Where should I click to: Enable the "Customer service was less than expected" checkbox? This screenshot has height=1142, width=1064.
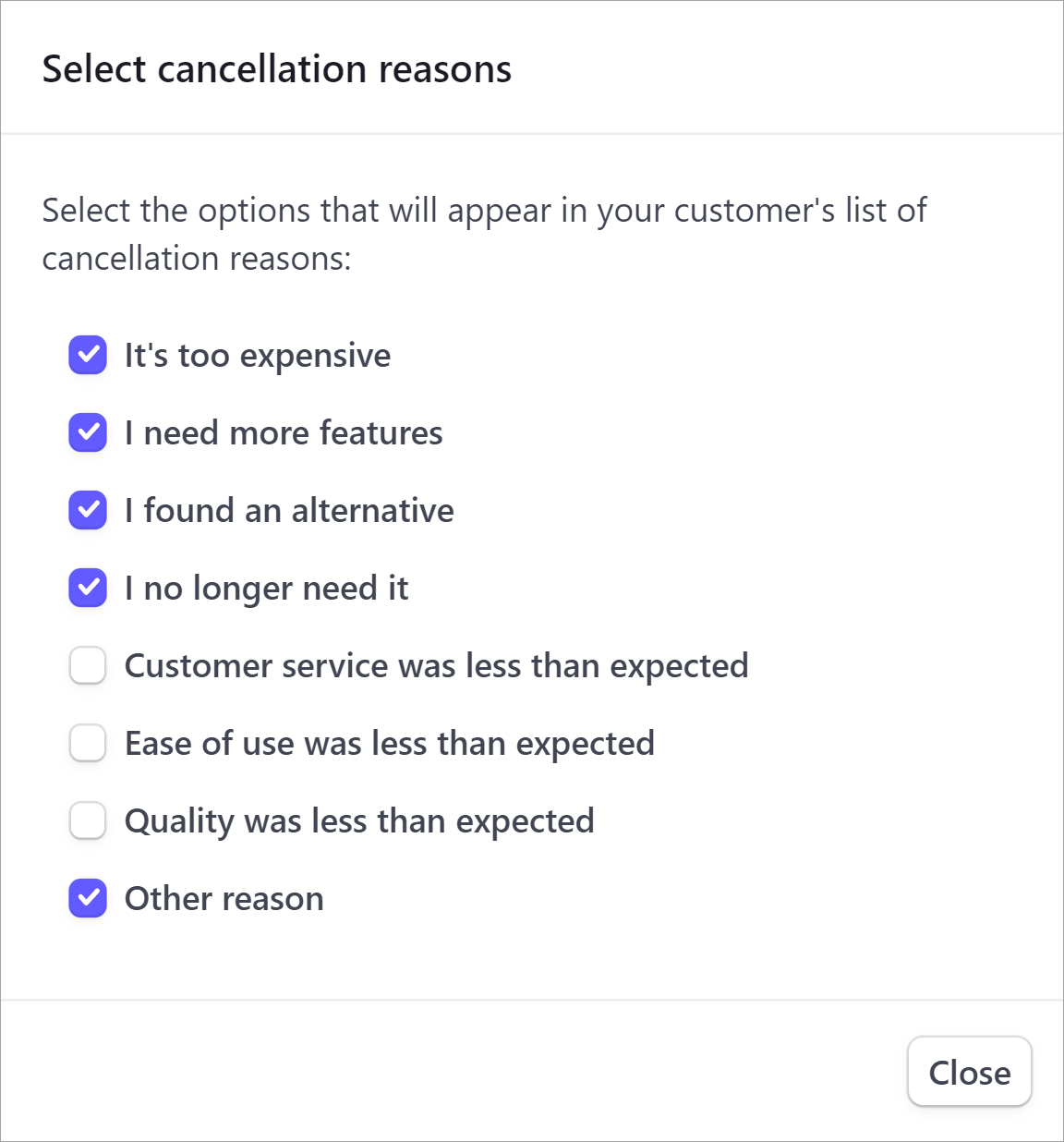88,665
